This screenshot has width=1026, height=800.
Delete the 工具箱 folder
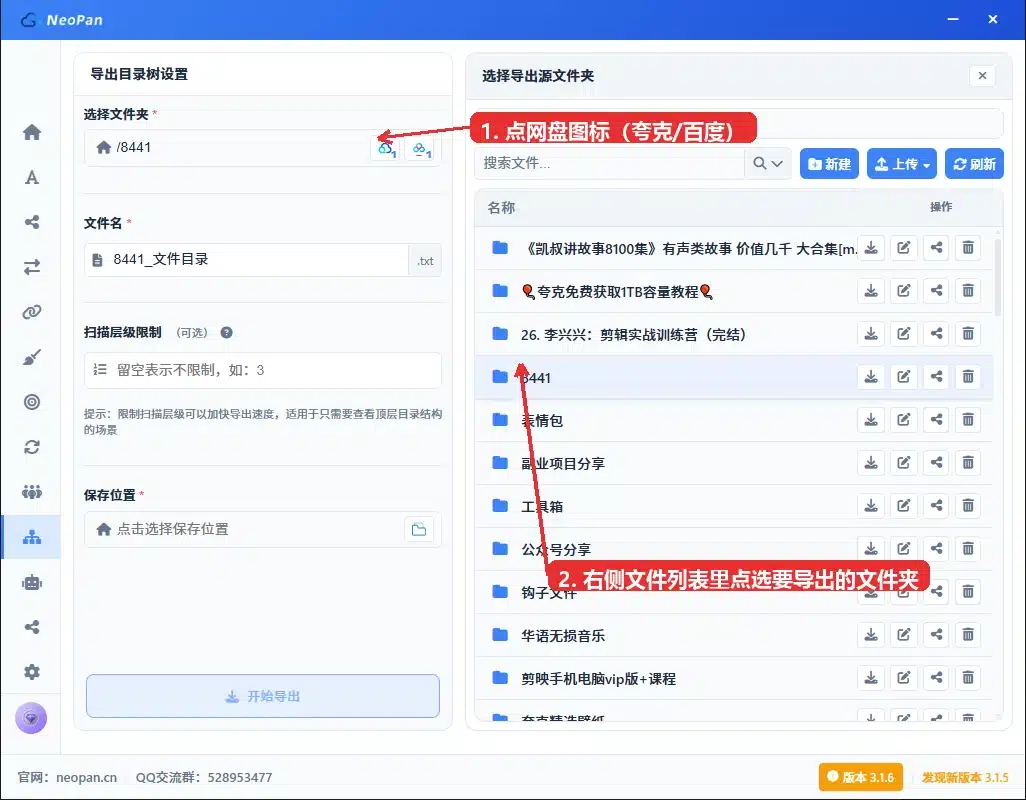(x=968, y=506)
